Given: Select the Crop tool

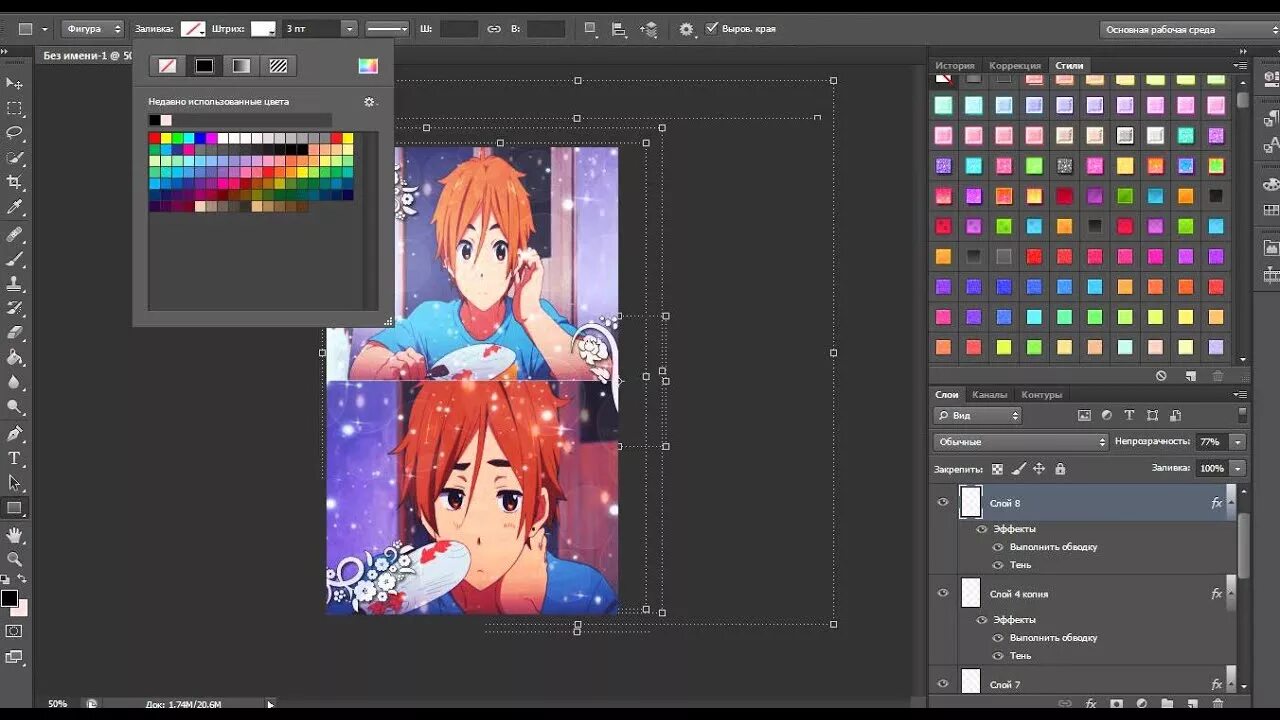Looking at the screenshot, I should tap(14, 183).
